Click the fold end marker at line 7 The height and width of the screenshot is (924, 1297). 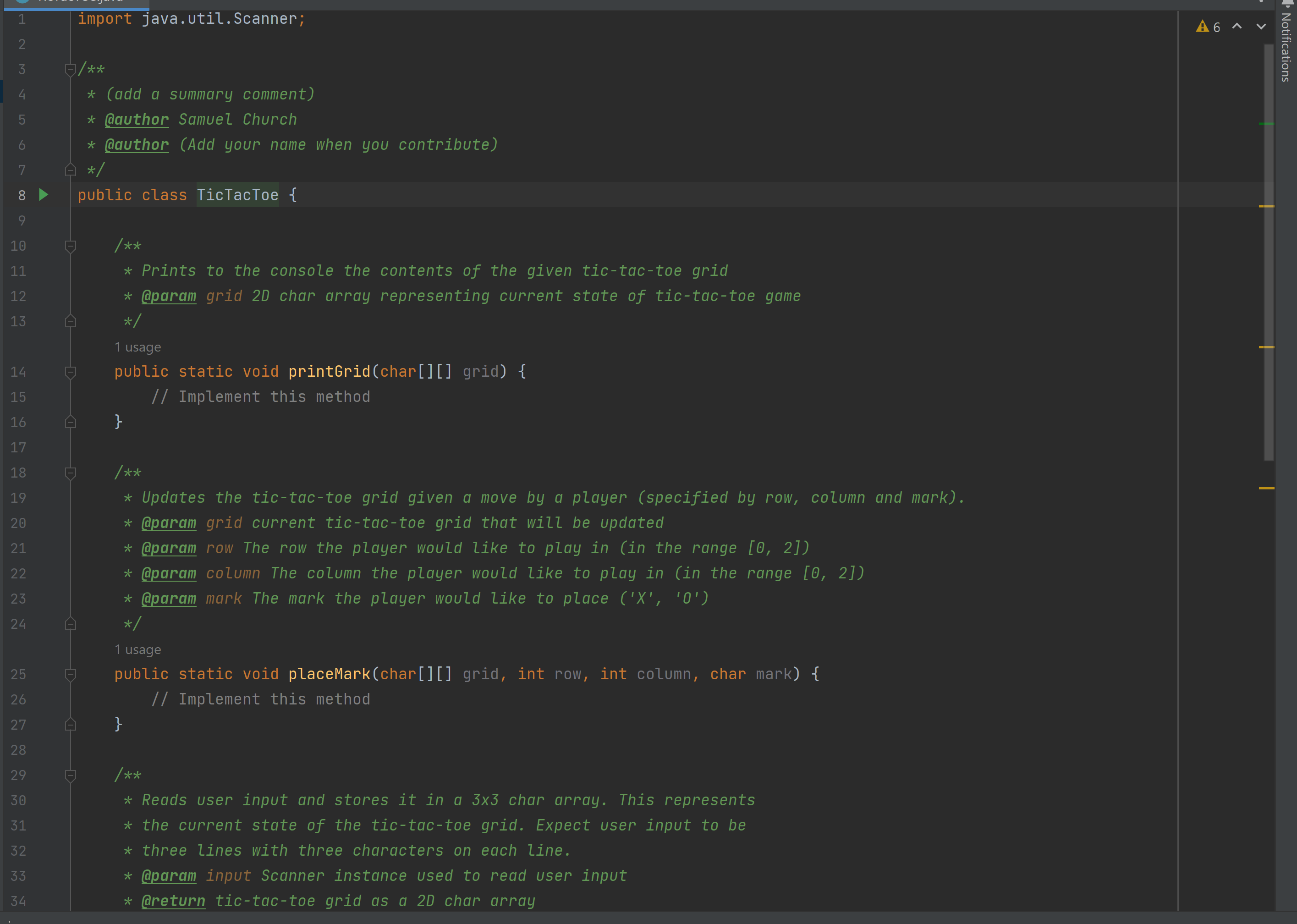(71, 170)
